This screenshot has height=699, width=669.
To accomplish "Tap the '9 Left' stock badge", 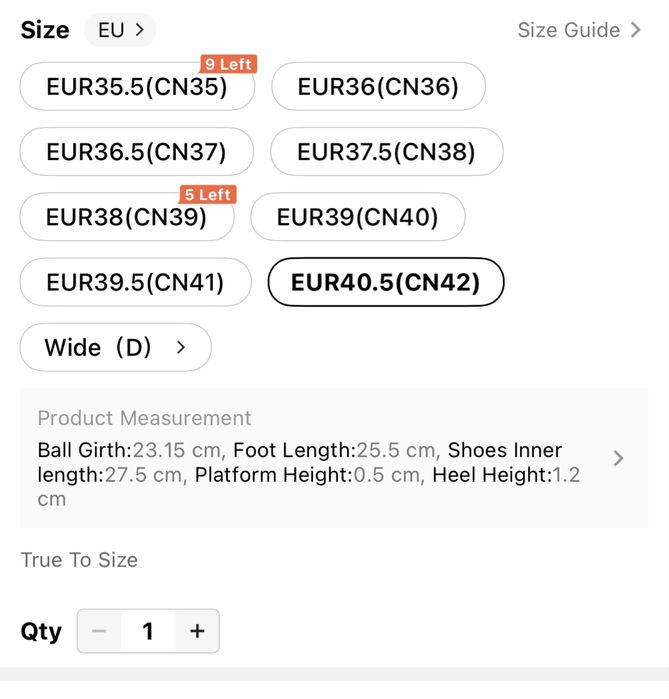I will pos(228,64).
